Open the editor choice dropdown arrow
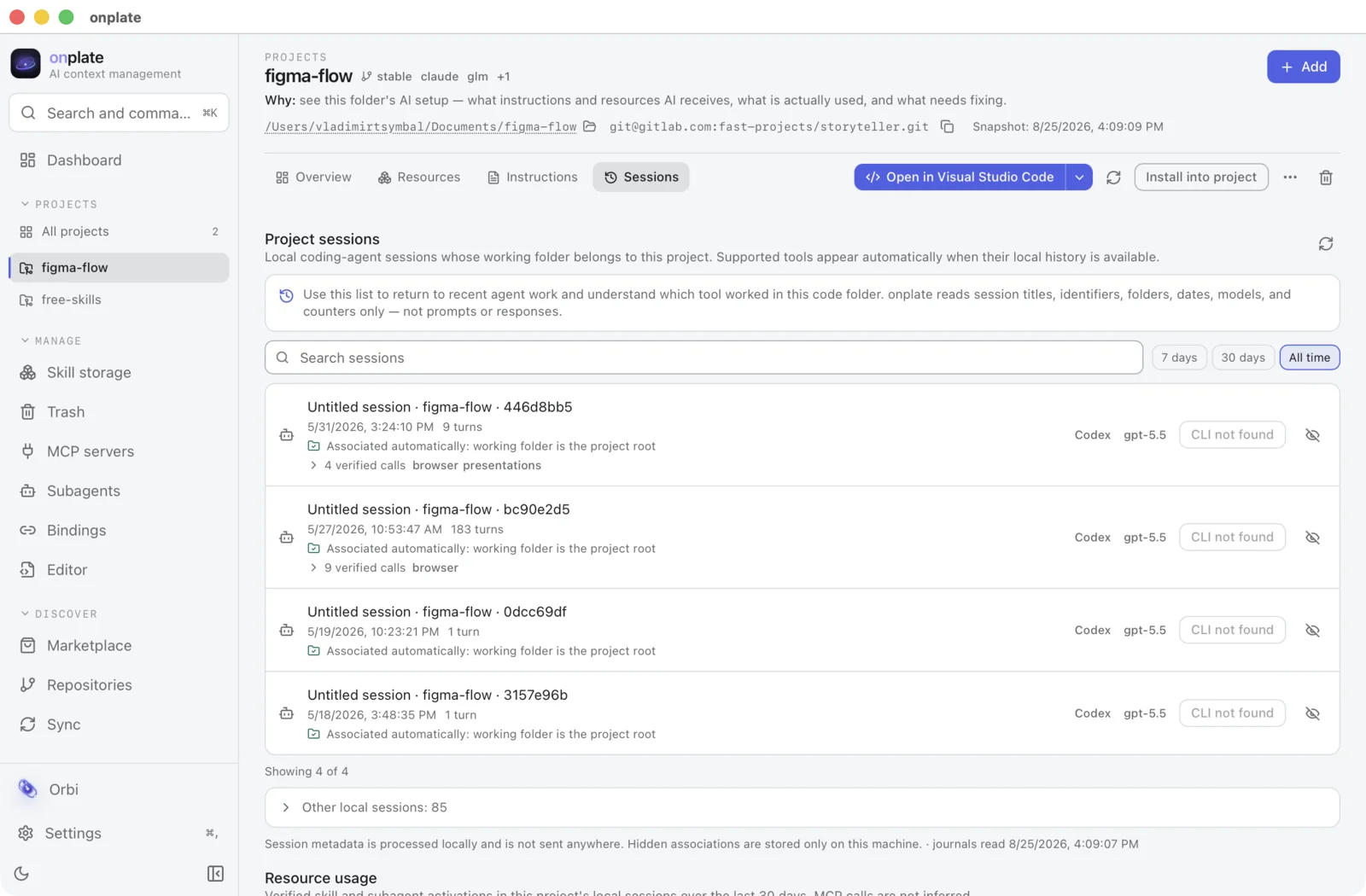Viewport: 1366px width, 896px height. [1079, 177]
